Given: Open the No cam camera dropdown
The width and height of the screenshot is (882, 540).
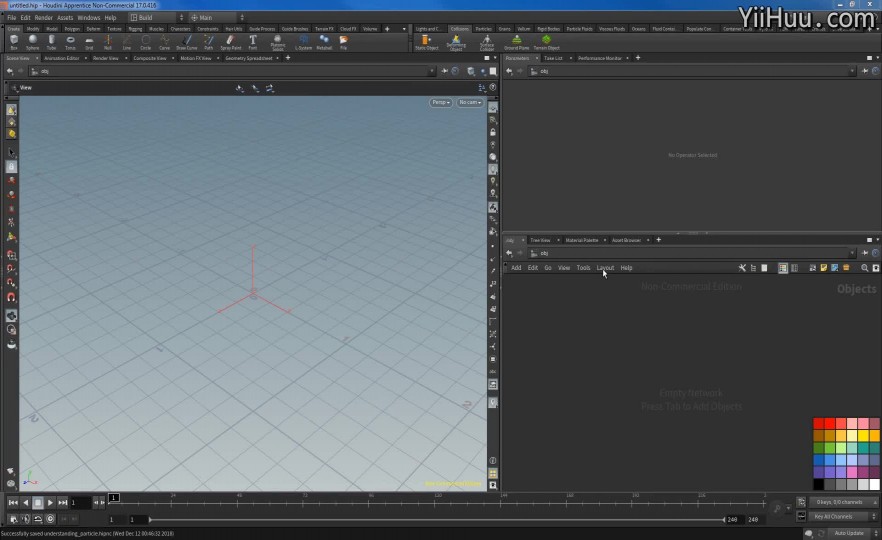Looking at the screenshot, I should (x=470, y=102).
